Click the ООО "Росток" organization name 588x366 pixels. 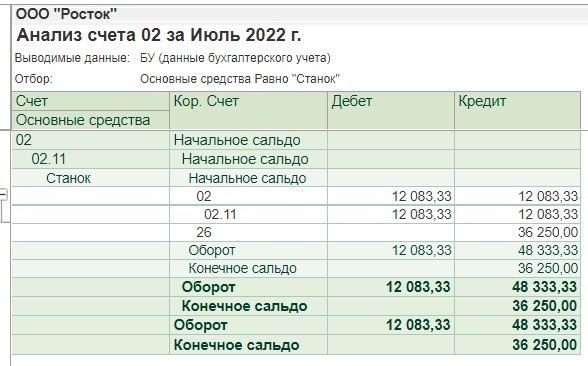click(66, 14)
